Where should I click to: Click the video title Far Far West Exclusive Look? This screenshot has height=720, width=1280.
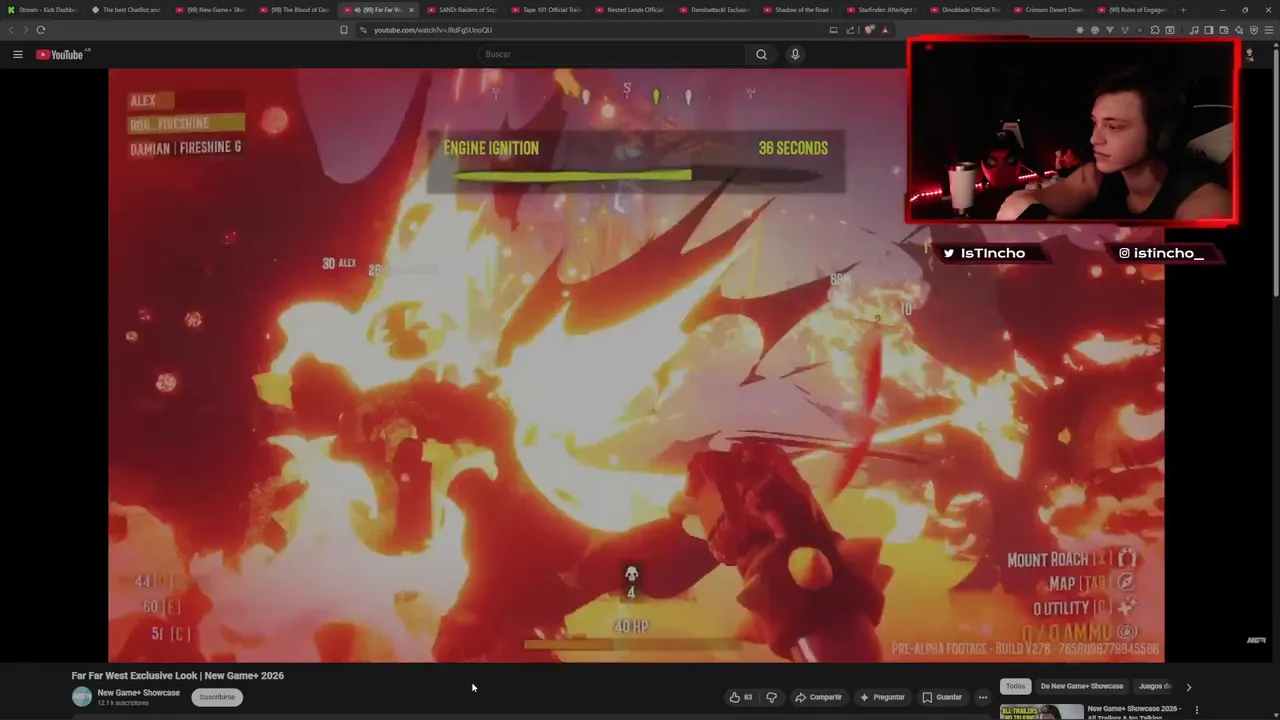(x=177, y=676)
